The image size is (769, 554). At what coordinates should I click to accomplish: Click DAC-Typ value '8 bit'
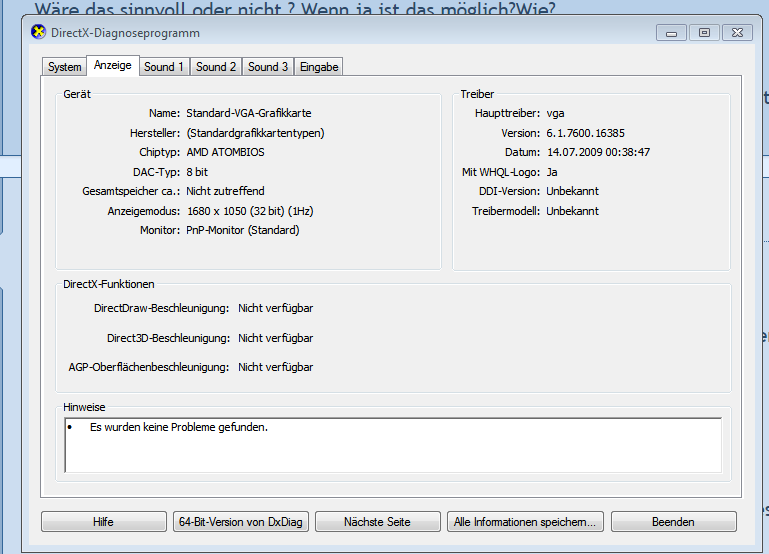click(197, 172)
